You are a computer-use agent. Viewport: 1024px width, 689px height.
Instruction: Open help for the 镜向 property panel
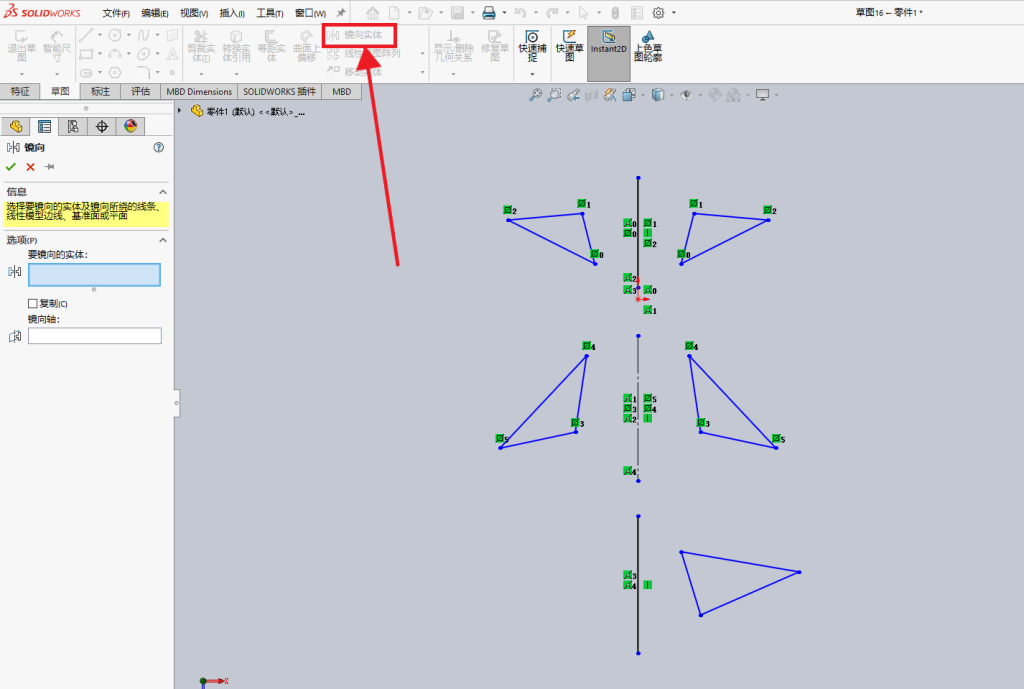(159, 148)
